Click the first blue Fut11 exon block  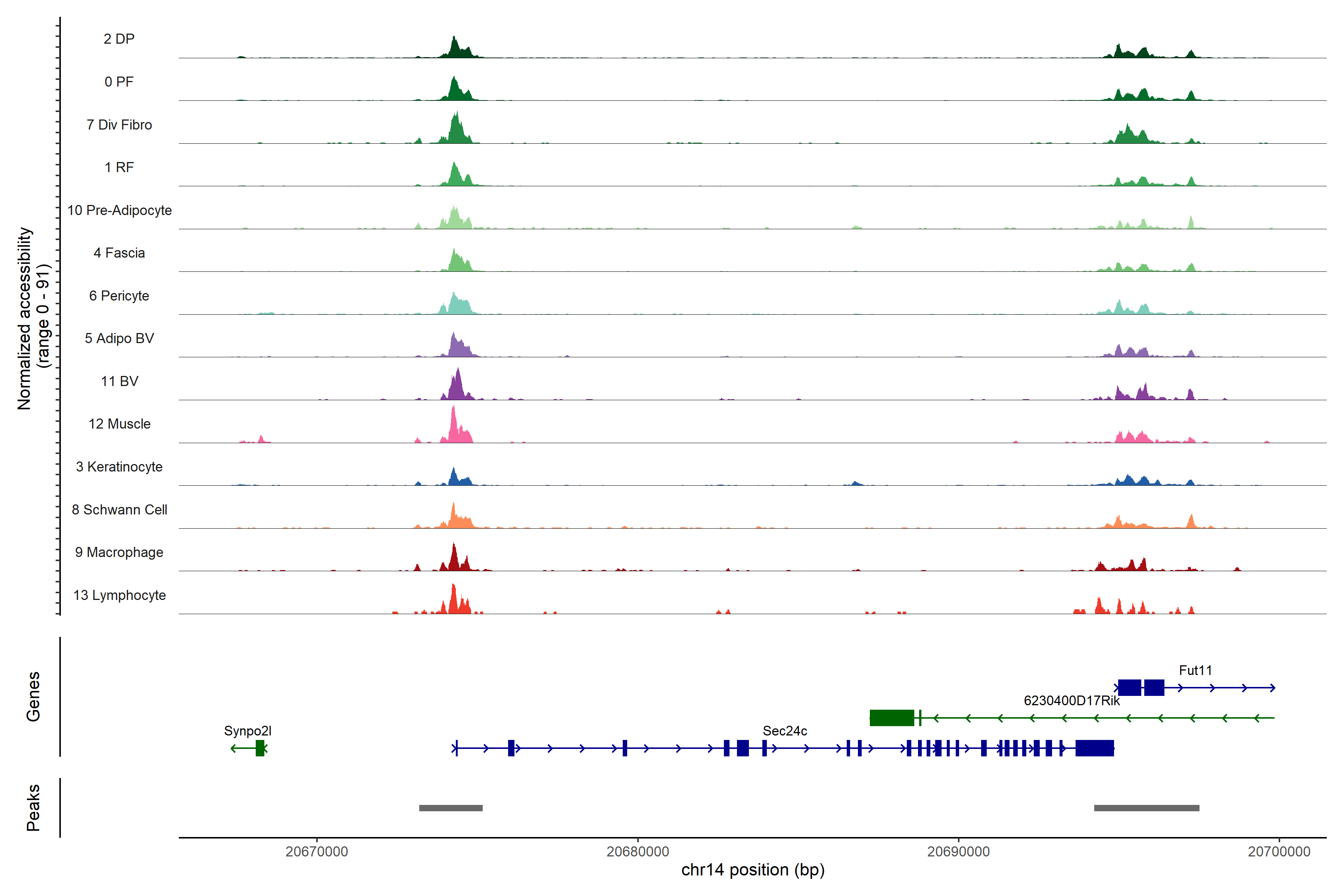point(1129,687)
